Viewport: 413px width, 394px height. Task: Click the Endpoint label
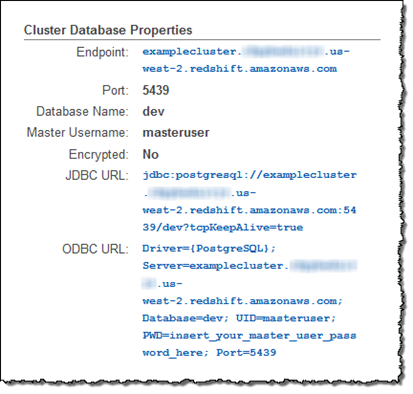point(102,52)
